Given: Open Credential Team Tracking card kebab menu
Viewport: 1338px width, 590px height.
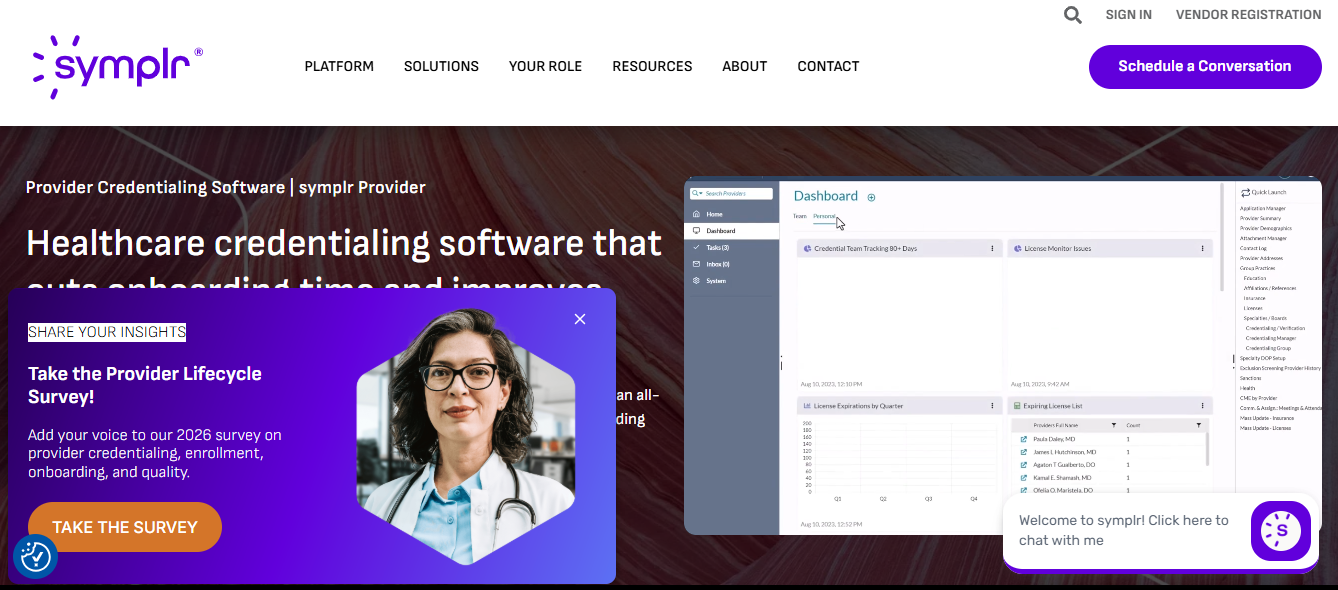Looking at the screenshot, I should point(992,248).
